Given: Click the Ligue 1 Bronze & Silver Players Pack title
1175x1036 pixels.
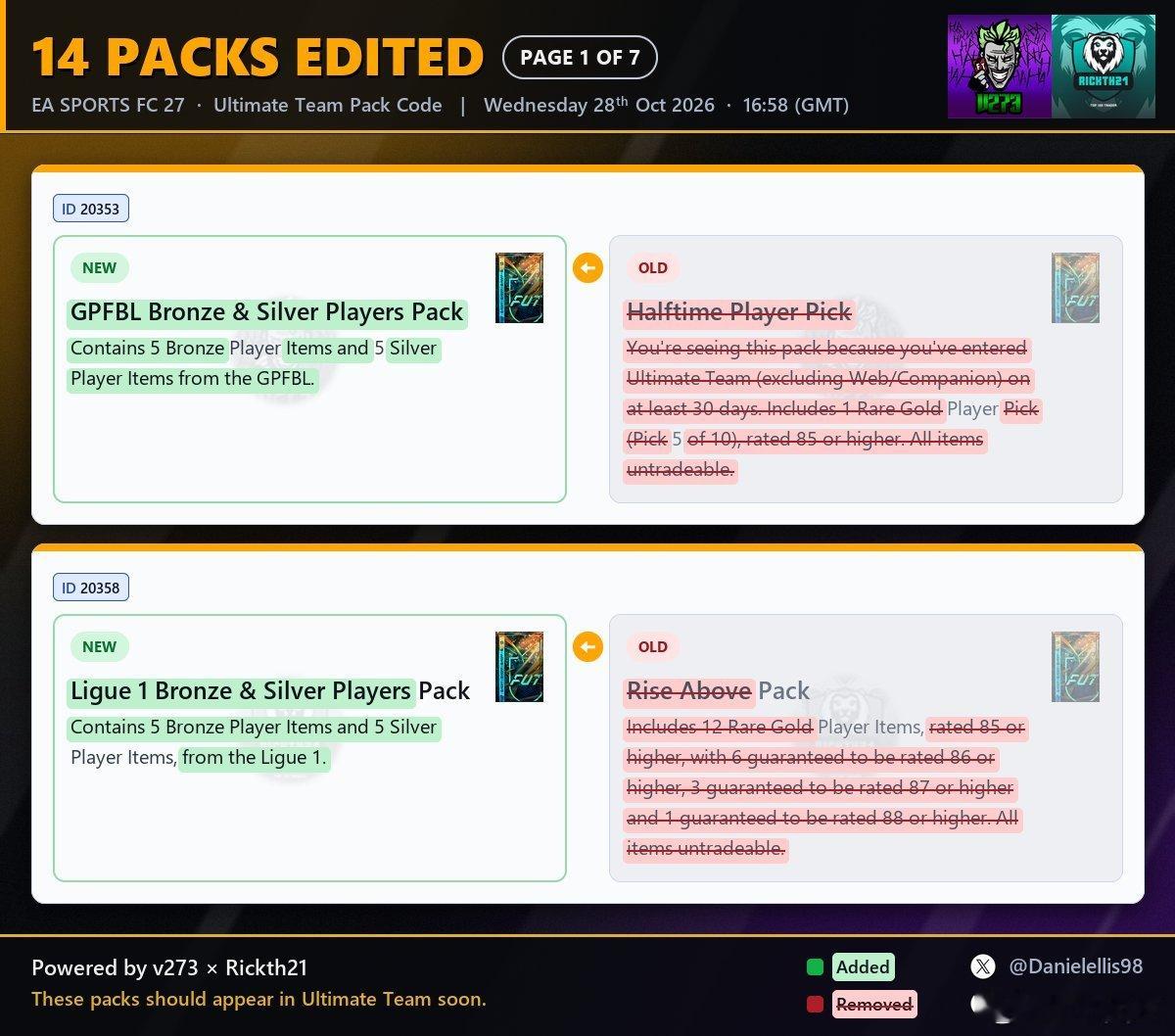Looking at the screenshot, I should pos(270,691).
